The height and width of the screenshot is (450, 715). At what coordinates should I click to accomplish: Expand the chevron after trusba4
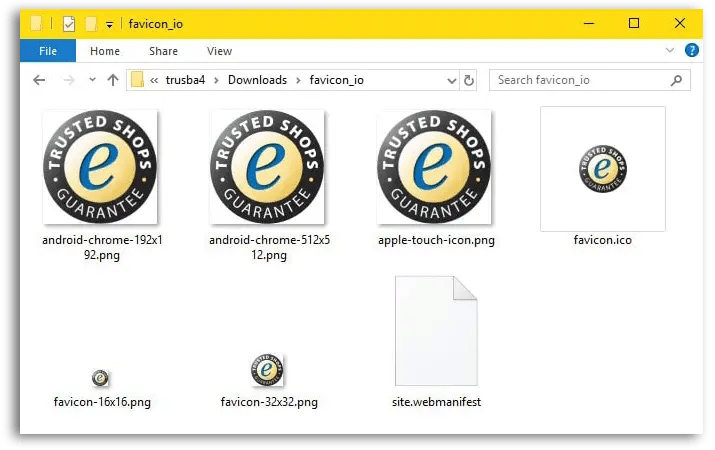point(217,80)
